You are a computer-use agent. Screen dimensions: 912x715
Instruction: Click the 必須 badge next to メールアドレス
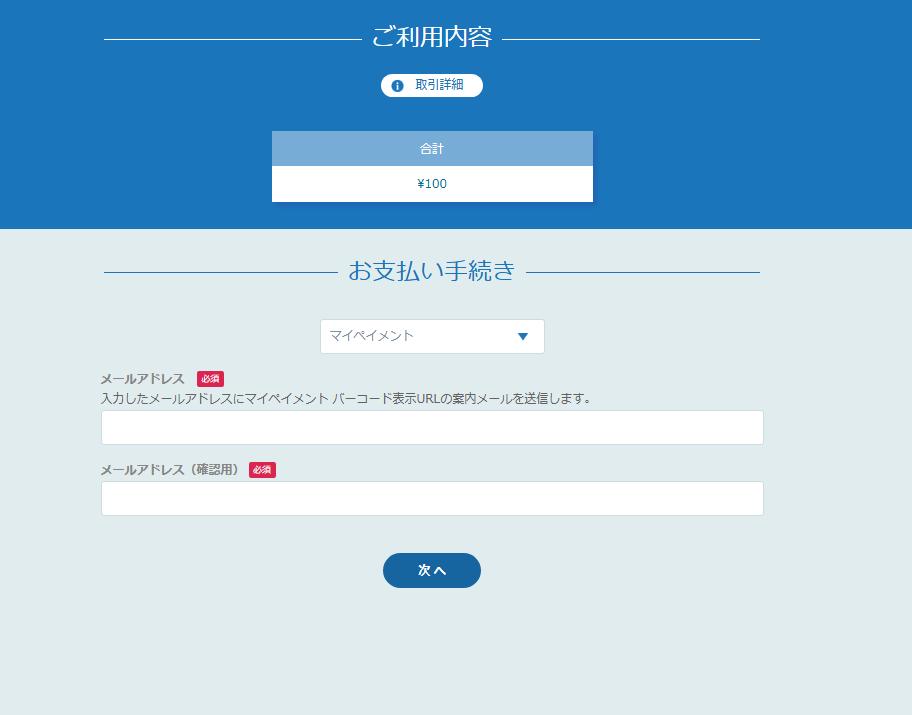click(x=210, y=379)
